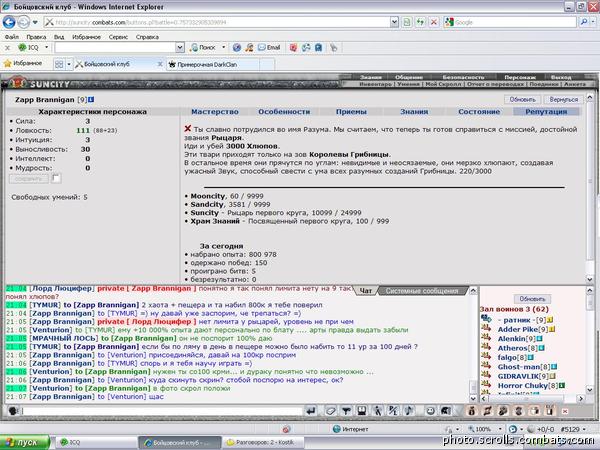This screenshot has height=450, width=600.
Task: Click the browser Forward arrow button
Action: click(x=24, y=22)
